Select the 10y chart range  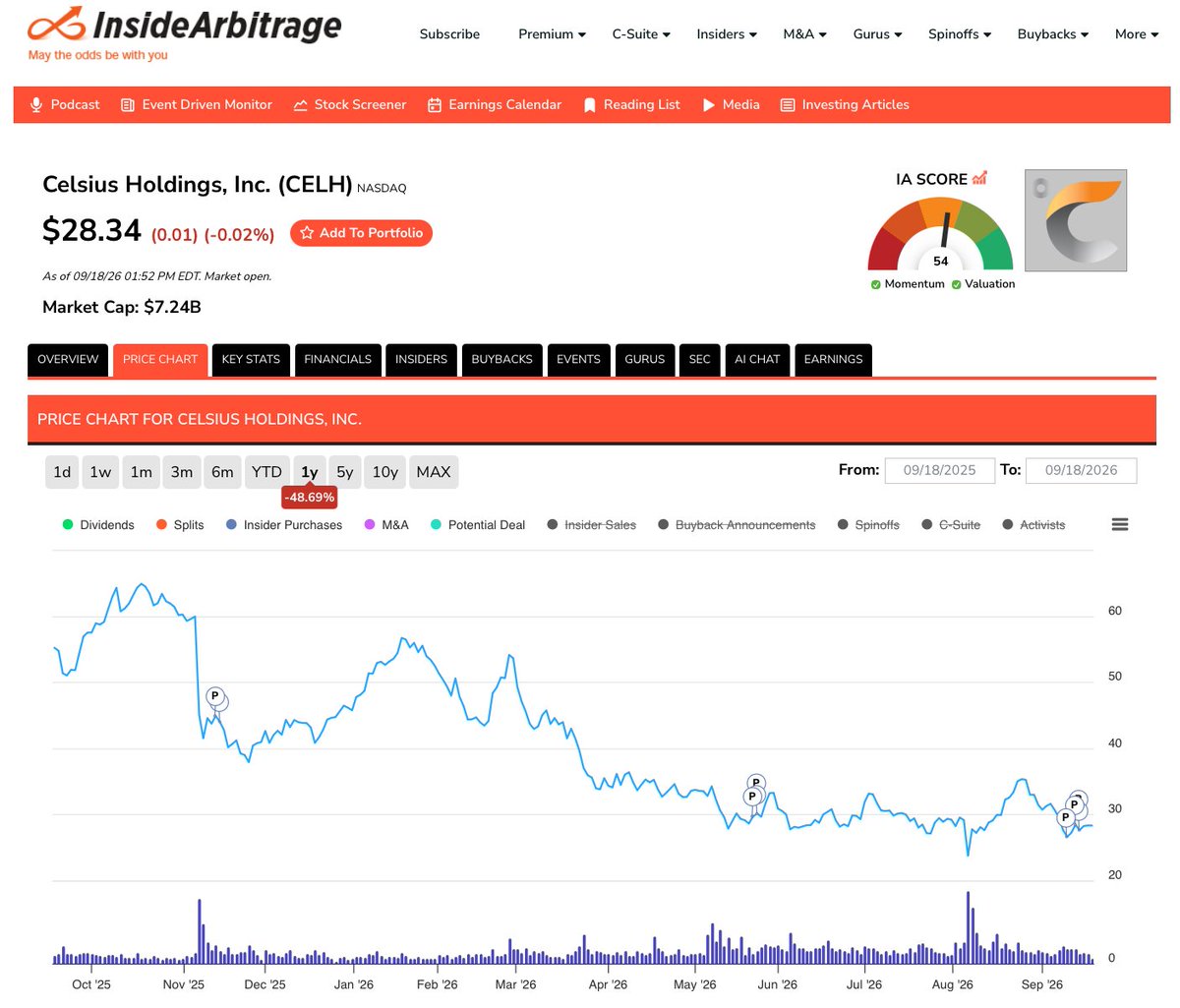coord(385,472)
